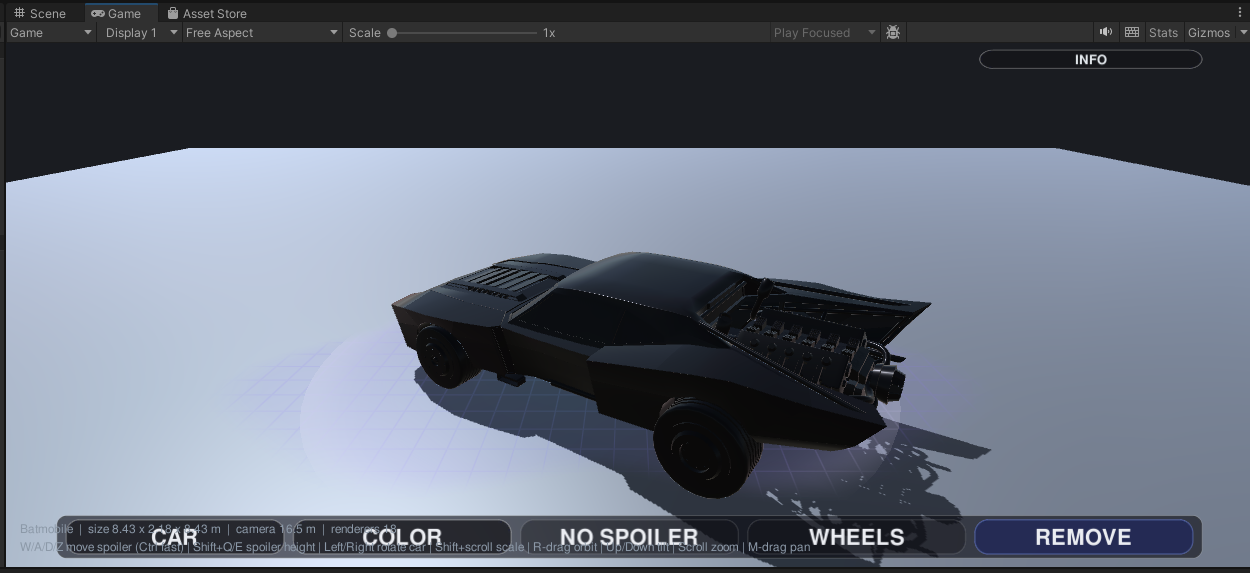The width and height of the screenshot is (1250, 573).
Task: Open the Free Aspect resolution dropdown
Action: point(261,33)
